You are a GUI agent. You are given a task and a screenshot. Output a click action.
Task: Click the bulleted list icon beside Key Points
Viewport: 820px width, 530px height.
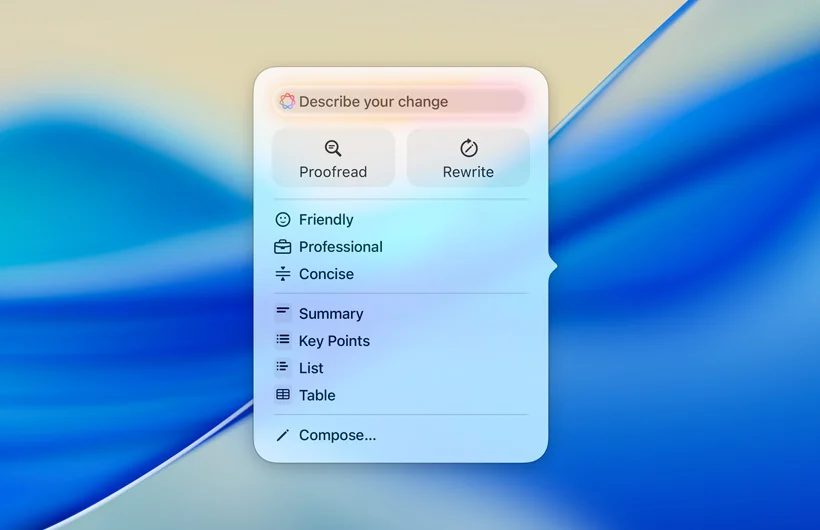point(283,340)
